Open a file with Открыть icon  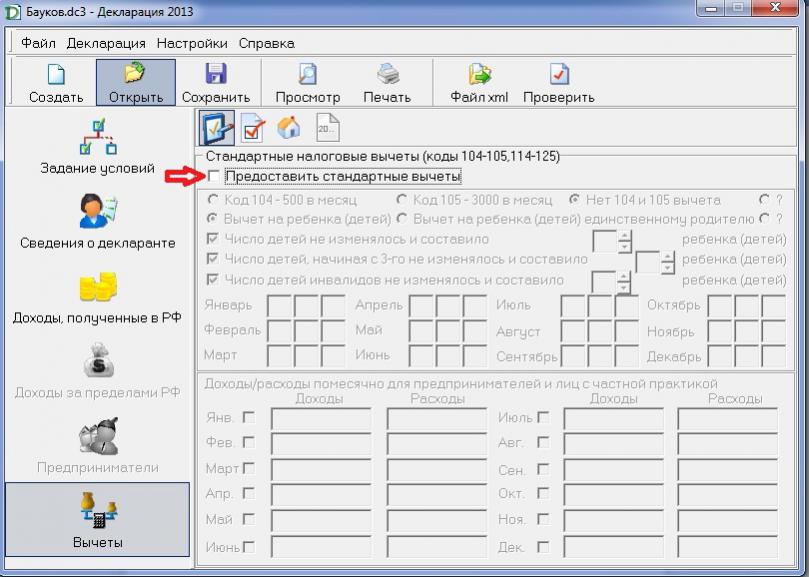coord(135,82)
